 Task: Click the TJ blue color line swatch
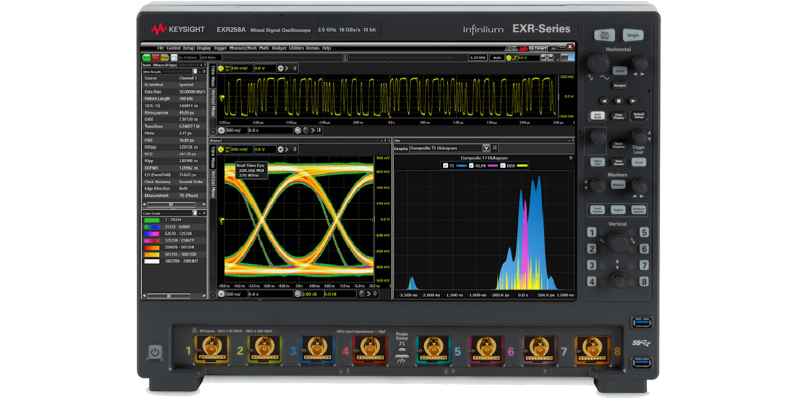pyautogui.click(x=461, y=165)
